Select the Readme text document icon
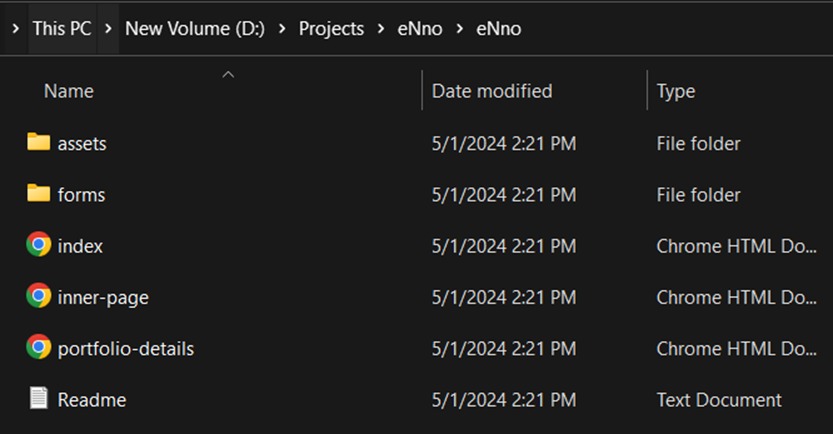This screenshot has width=833, height=434. point(38,398)
